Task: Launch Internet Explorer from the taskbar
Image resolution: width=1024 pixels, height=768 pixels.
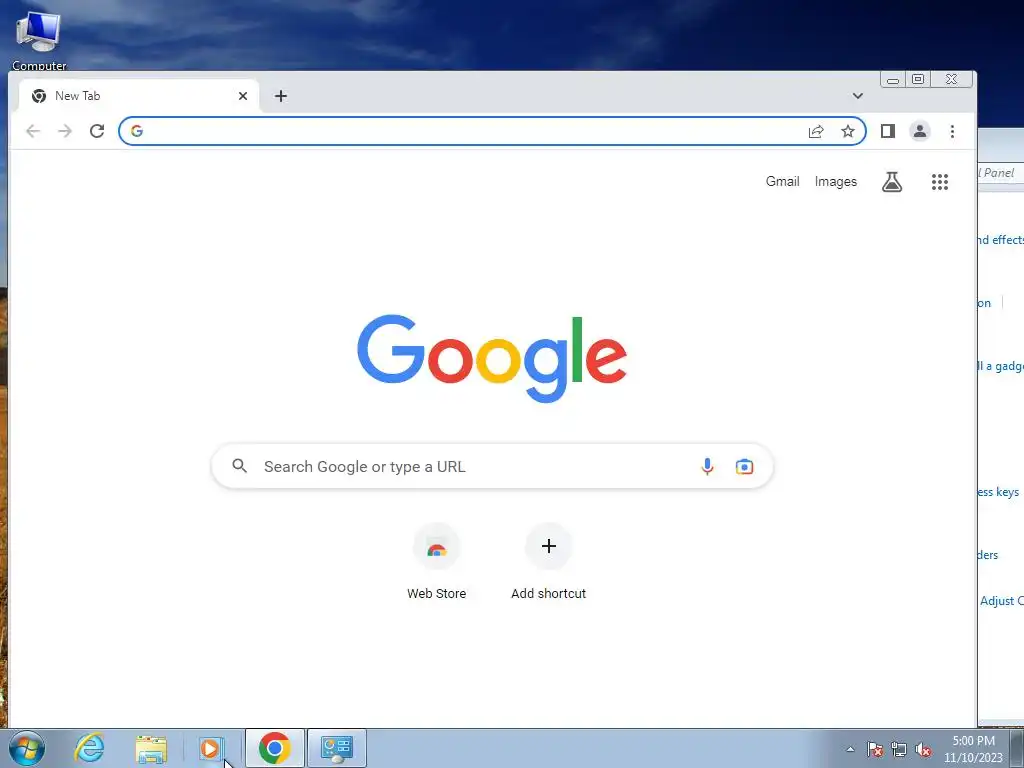Action: (89, 748)
